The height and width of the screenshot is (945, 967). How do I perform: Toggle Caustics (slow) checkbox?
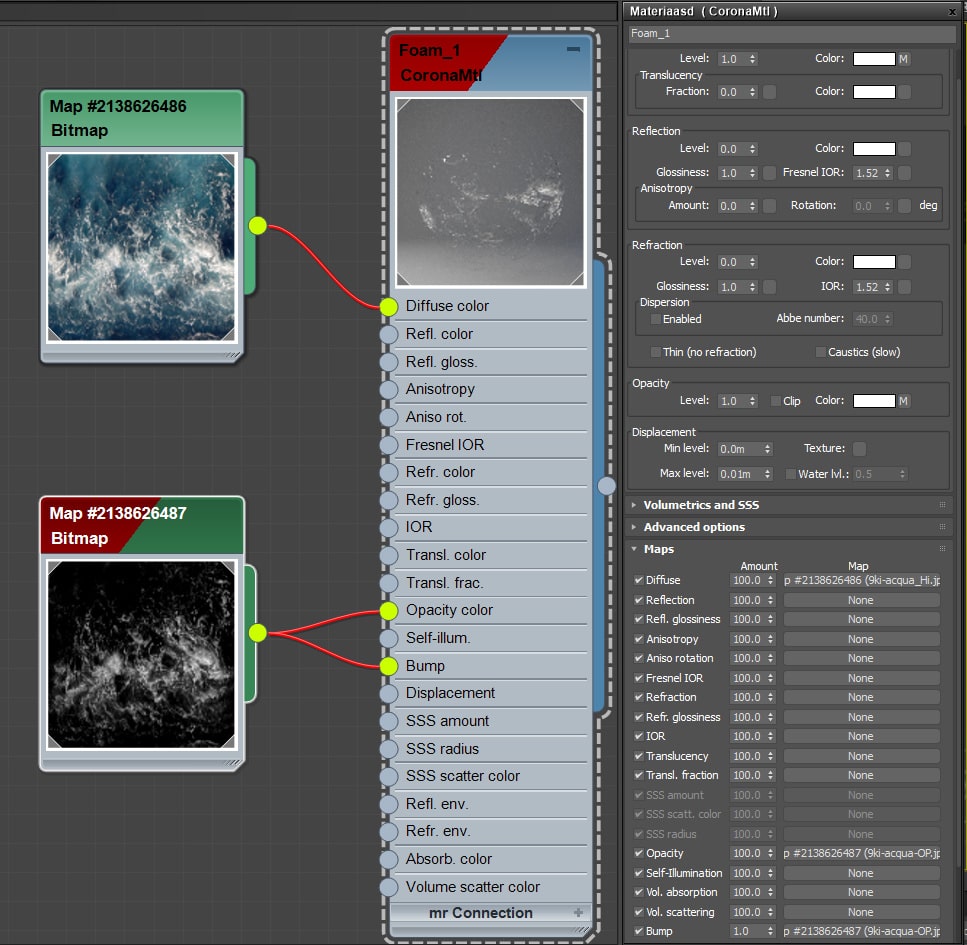[820, 352]
